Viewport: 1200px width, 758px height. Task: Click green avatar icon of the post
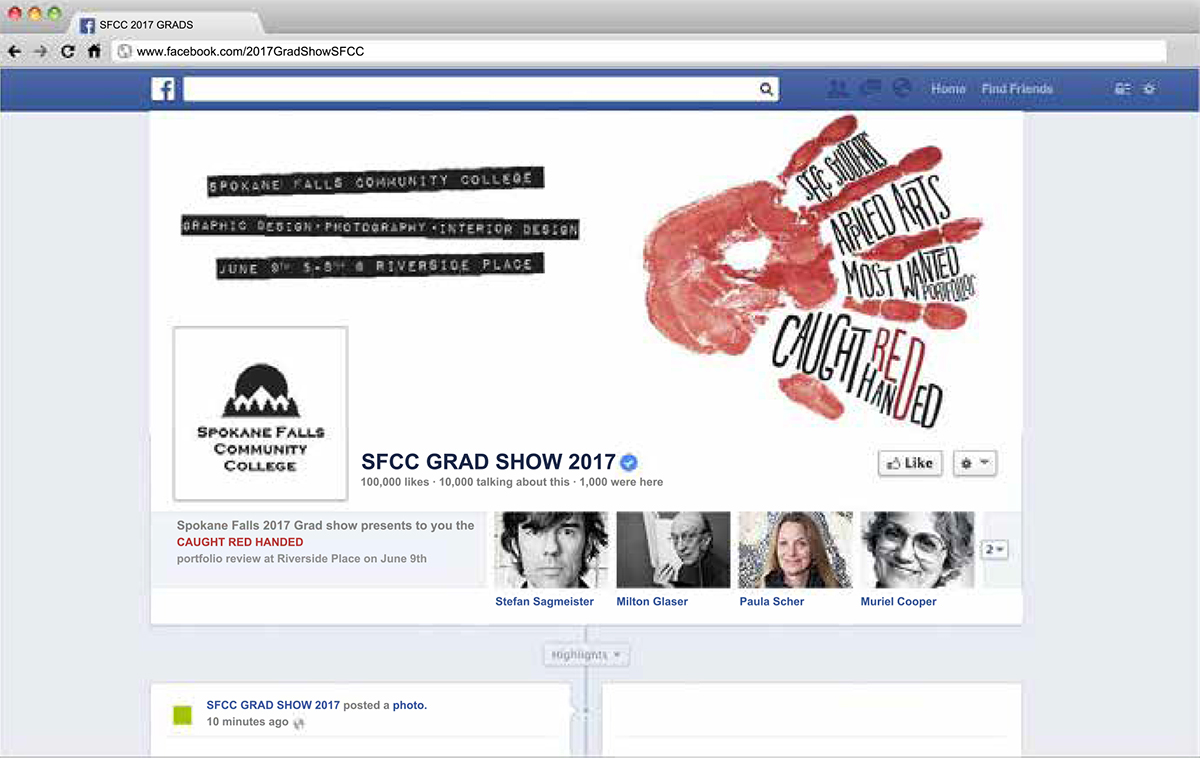tap(182, 714)
